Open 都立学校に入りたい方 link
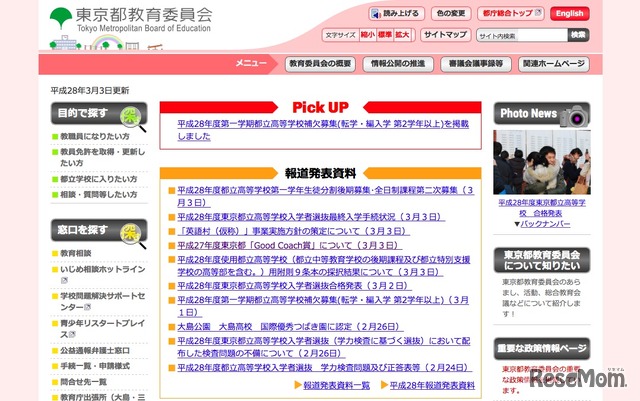This screenshot has width=640, height=401. (x=99, y=179)
